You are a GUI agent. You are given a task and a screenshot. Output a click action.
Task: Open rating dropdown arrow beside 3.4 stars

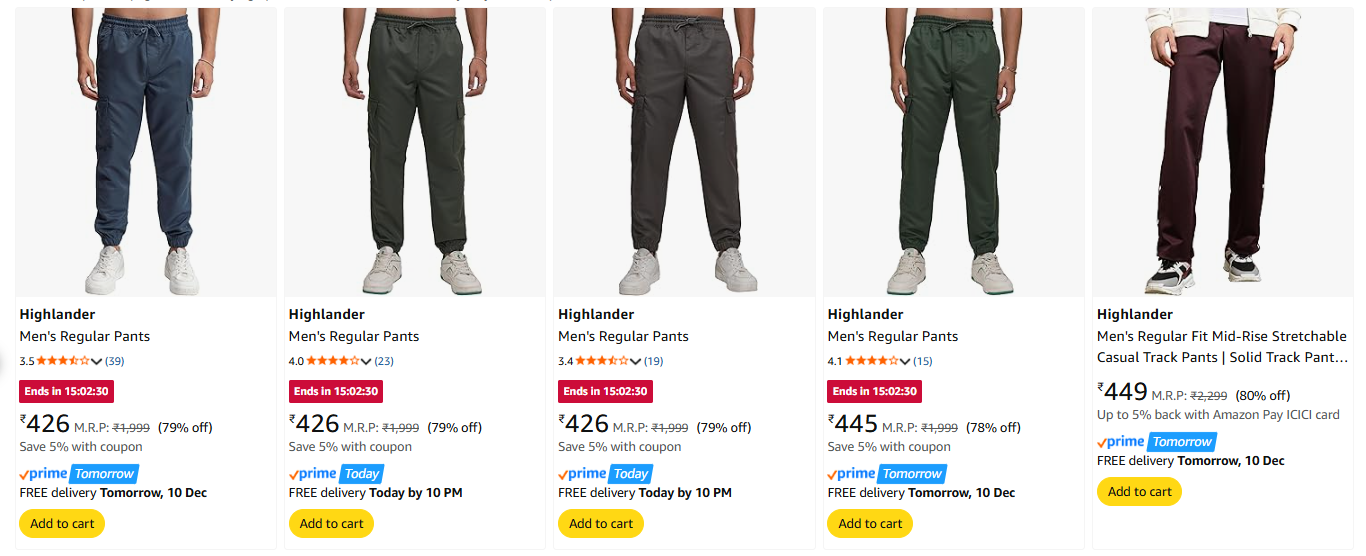pos(636,362)
